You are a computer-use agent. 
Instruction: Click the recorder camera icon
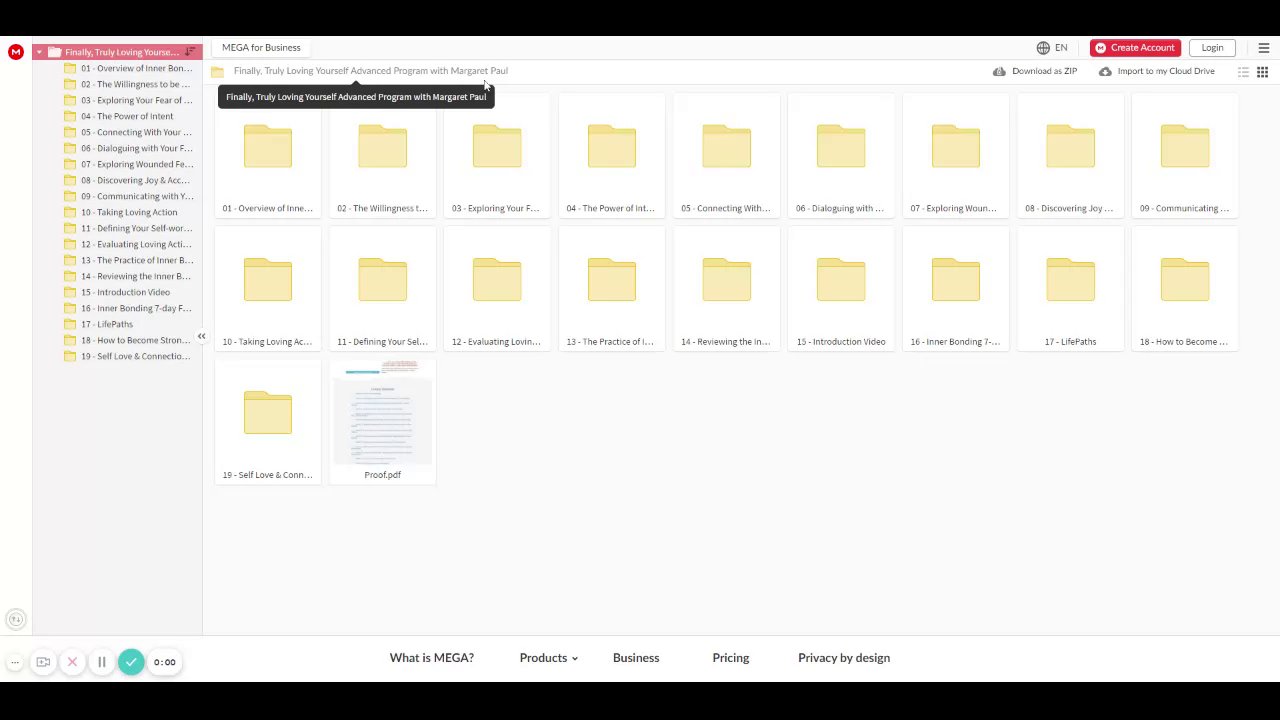tap(43, 662)
